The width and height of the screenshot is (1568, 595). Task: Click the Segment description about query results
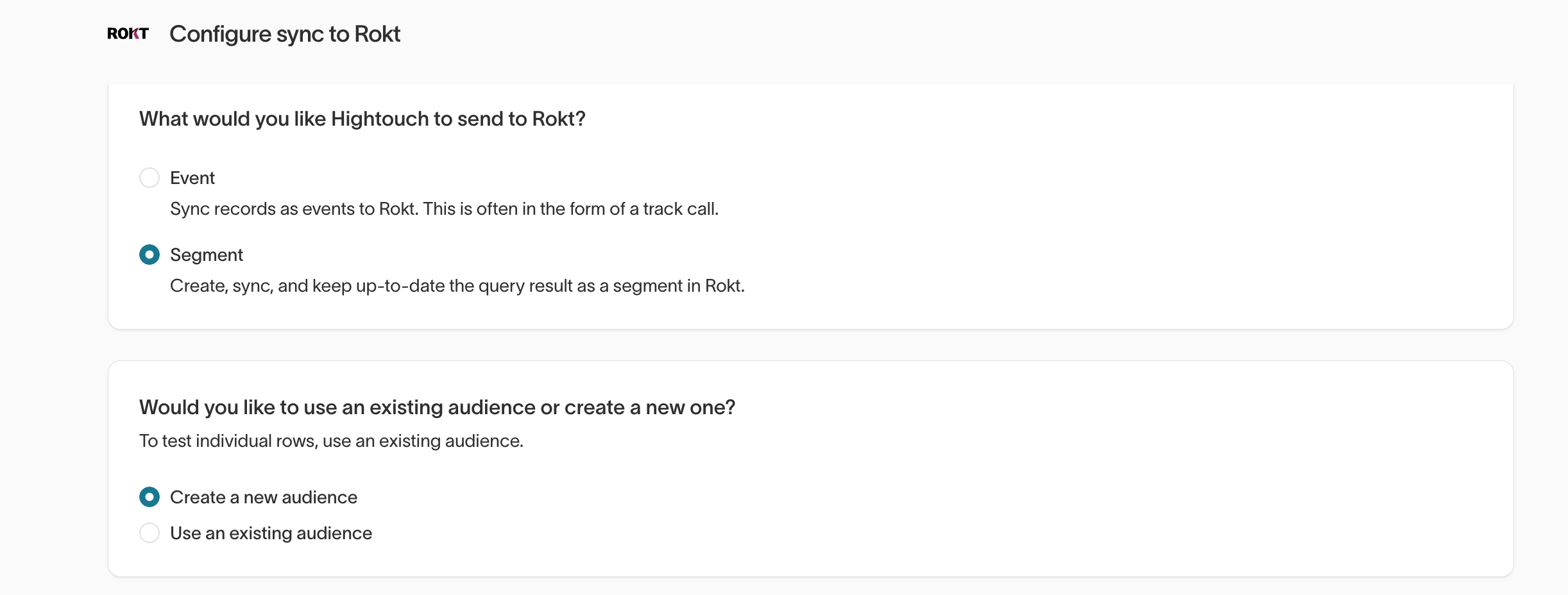[457, 286]
